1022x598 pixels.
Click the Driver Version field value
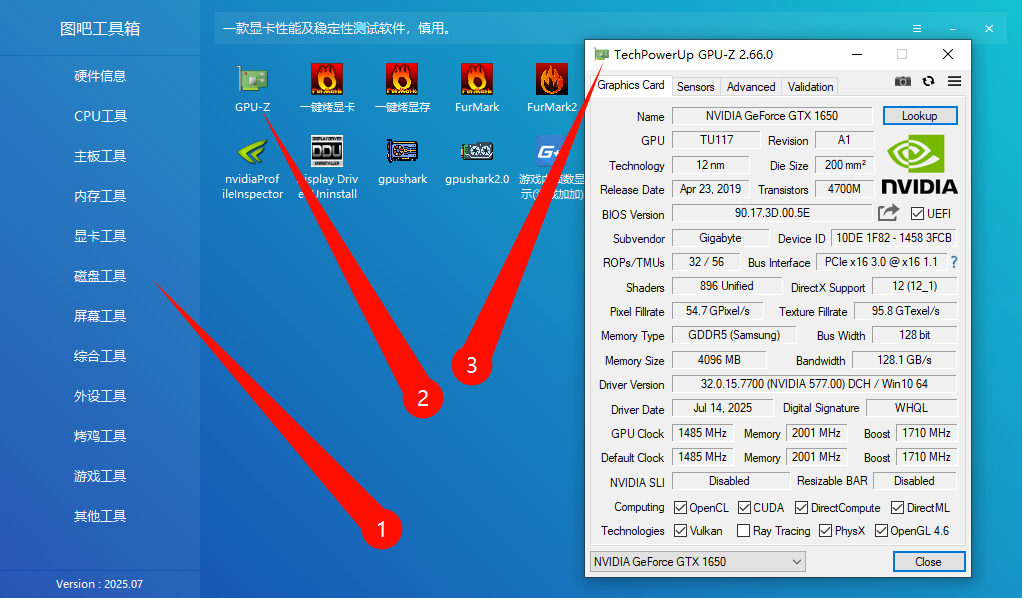point(814,384)
